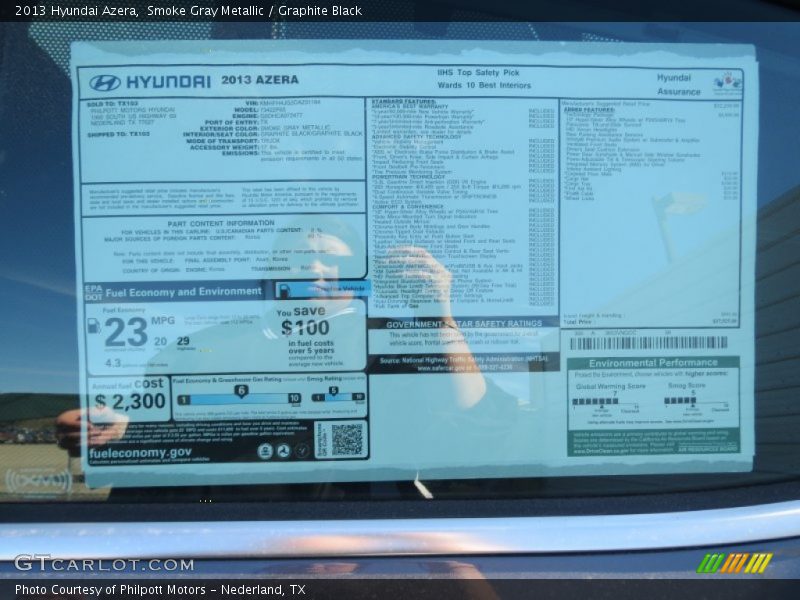Click the "Hyundai Assurance" text
Screen dimensions: 800x600
click(x=679, y=85)
